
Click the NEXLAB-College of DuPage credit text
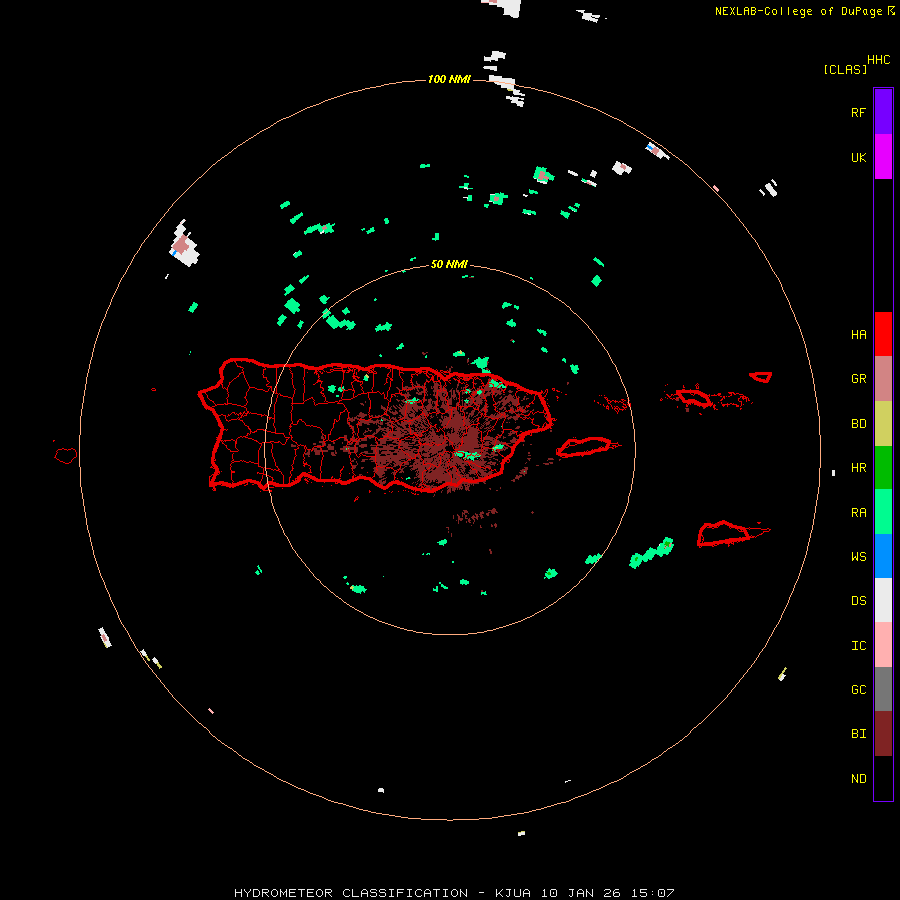point(798,11)
